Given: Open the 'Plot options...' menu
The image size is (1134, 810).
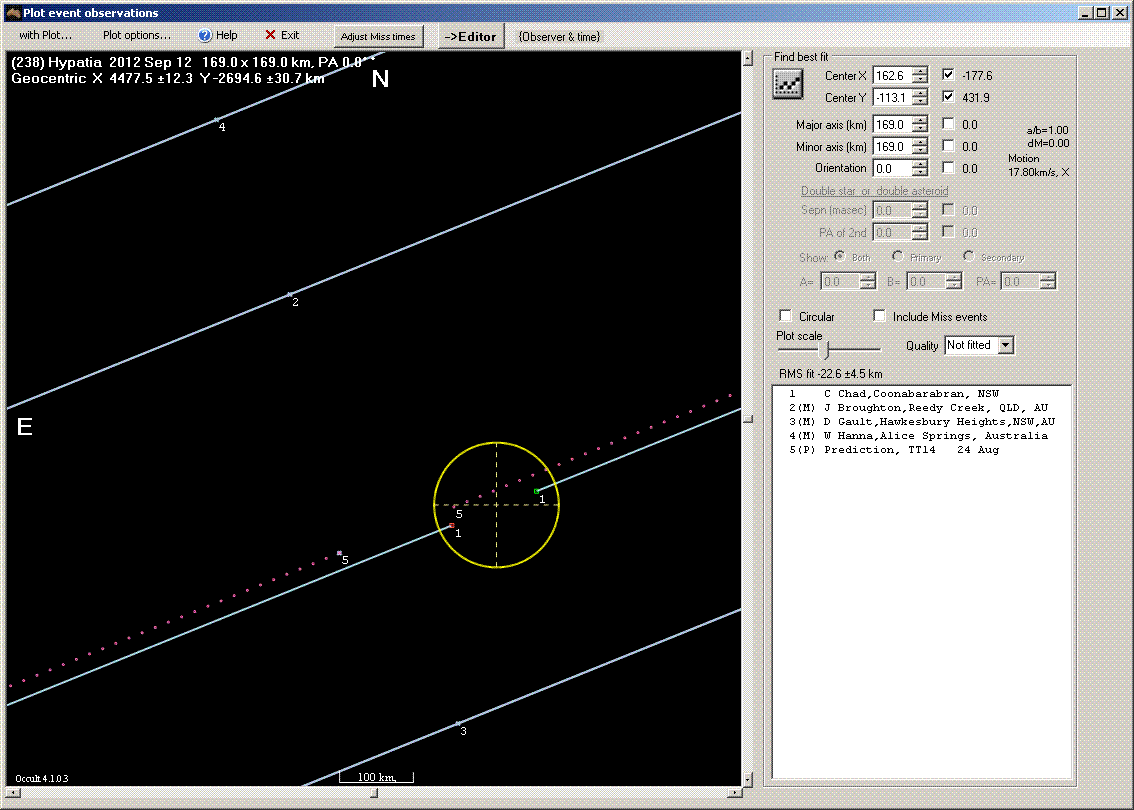Looking at the screenshot, I should coord(137,35).
